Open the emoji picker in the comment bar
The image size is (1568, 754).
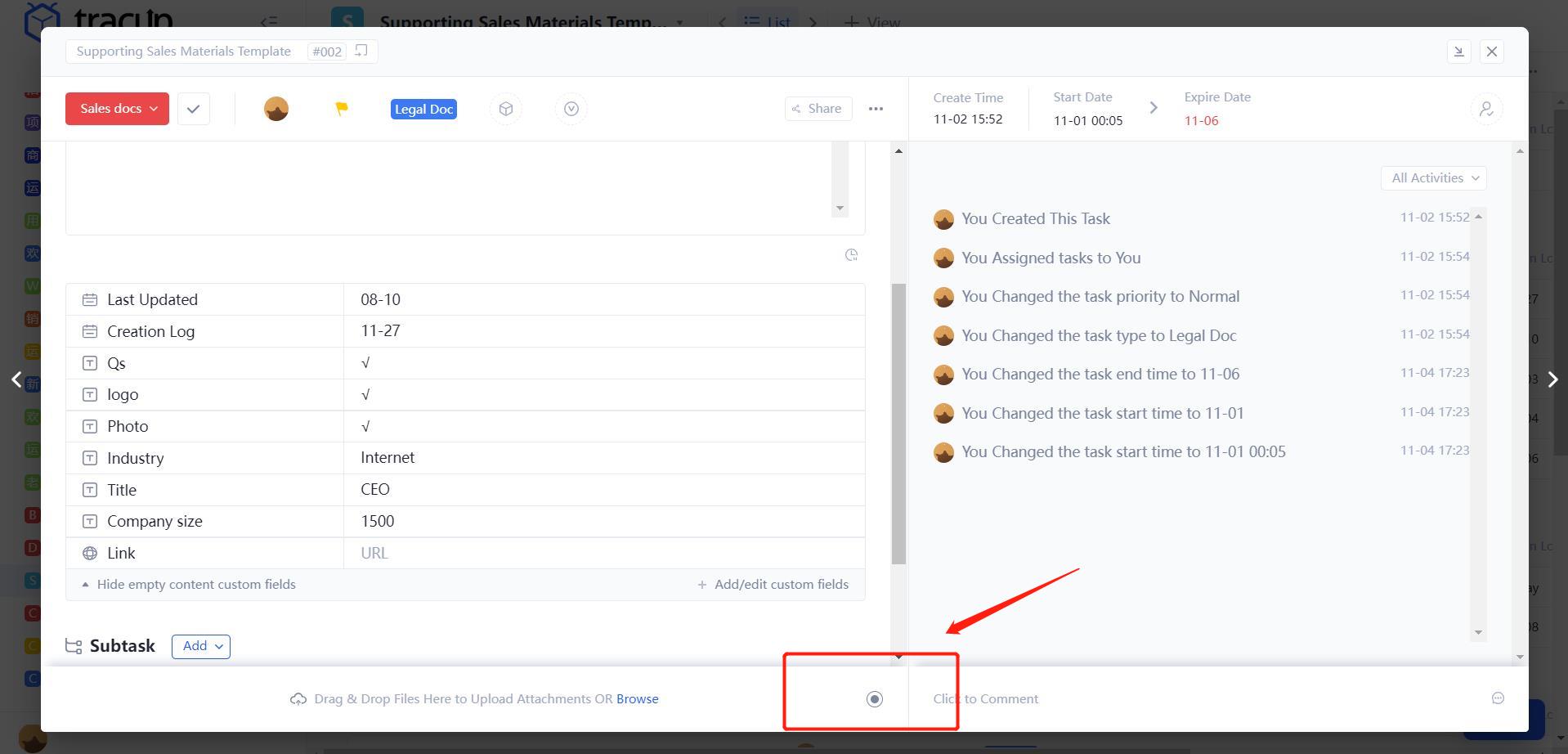1498,698
